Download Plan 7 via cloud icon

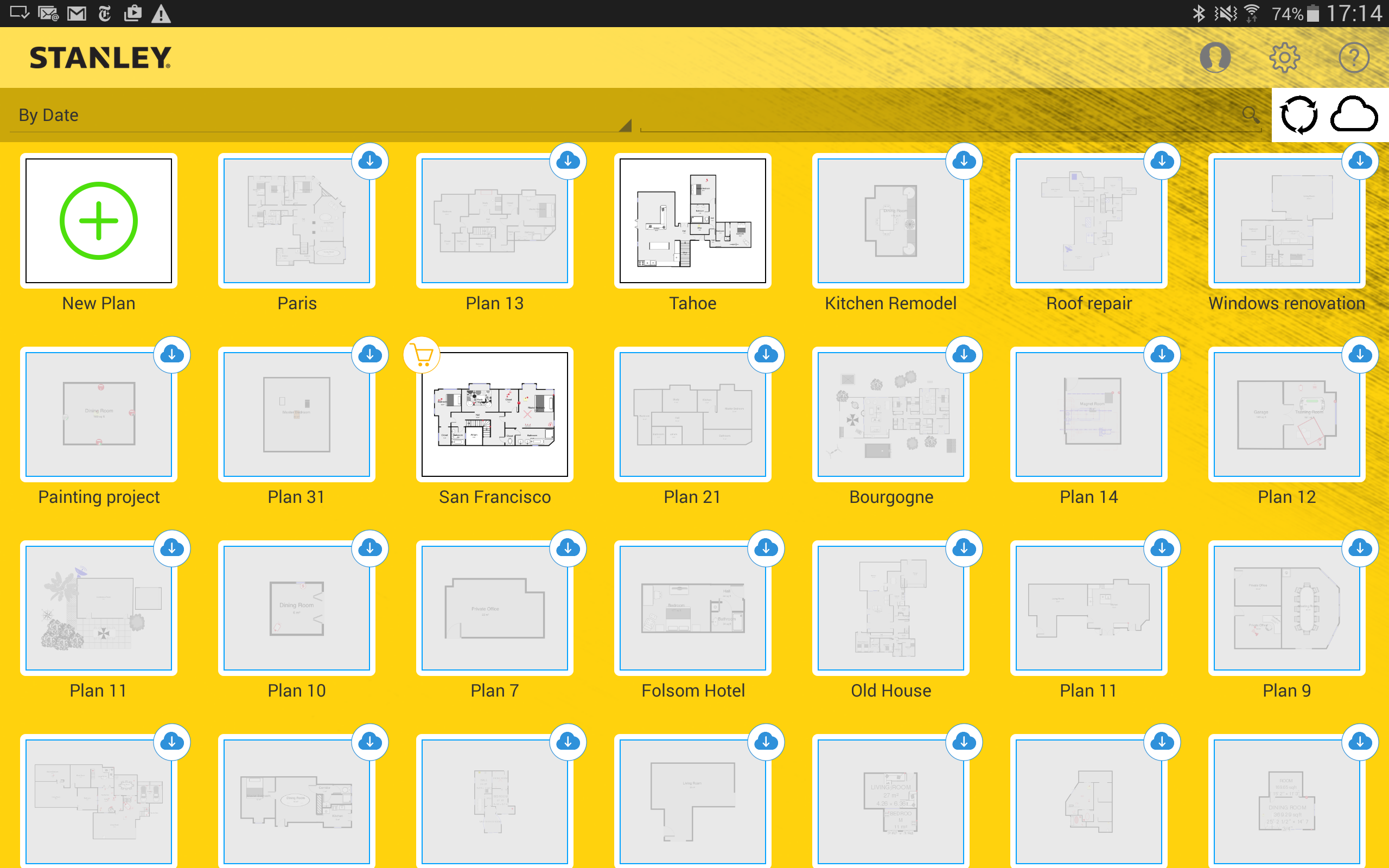[568, 548]
